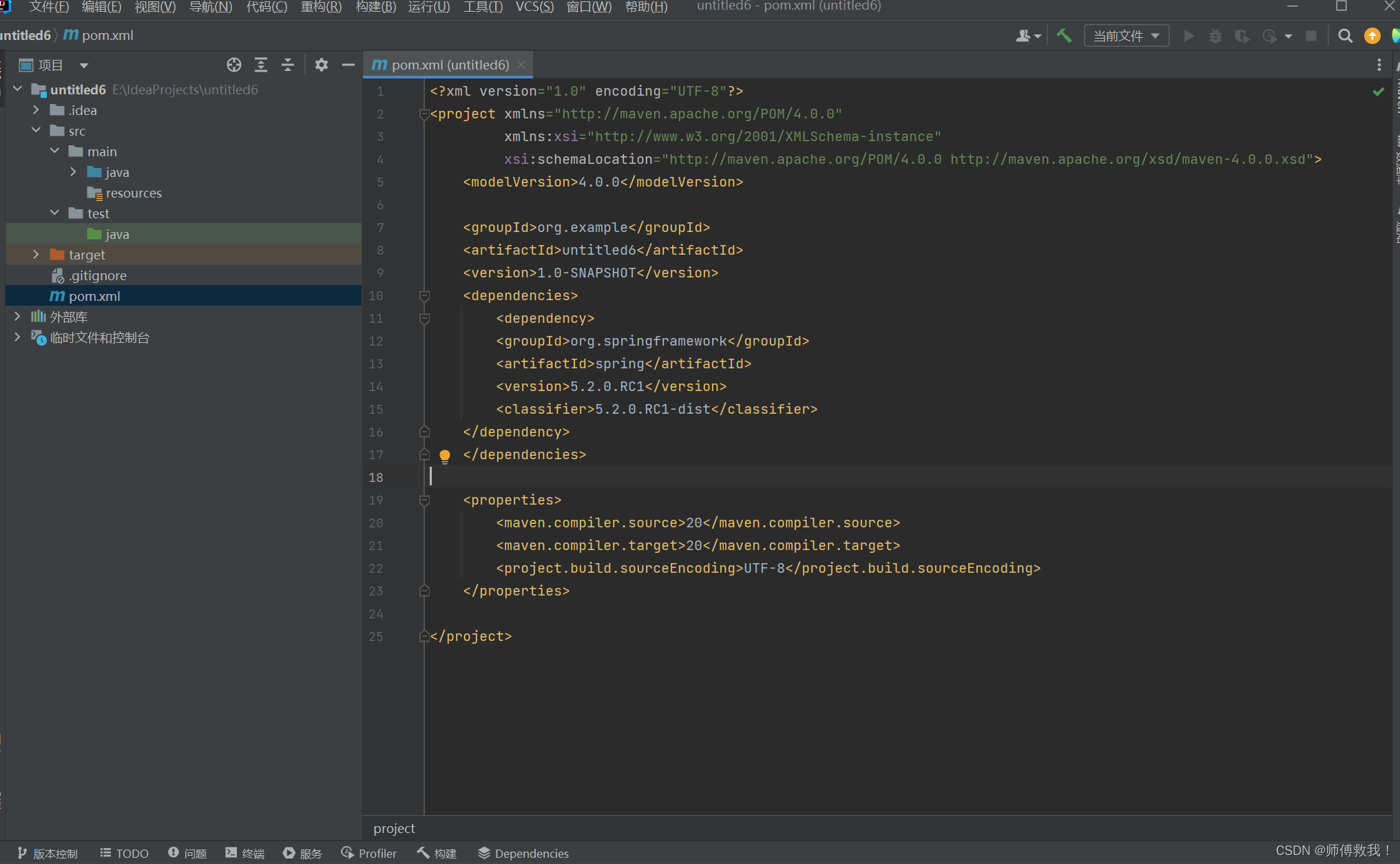Open the 编辑(E) menu

101,7
